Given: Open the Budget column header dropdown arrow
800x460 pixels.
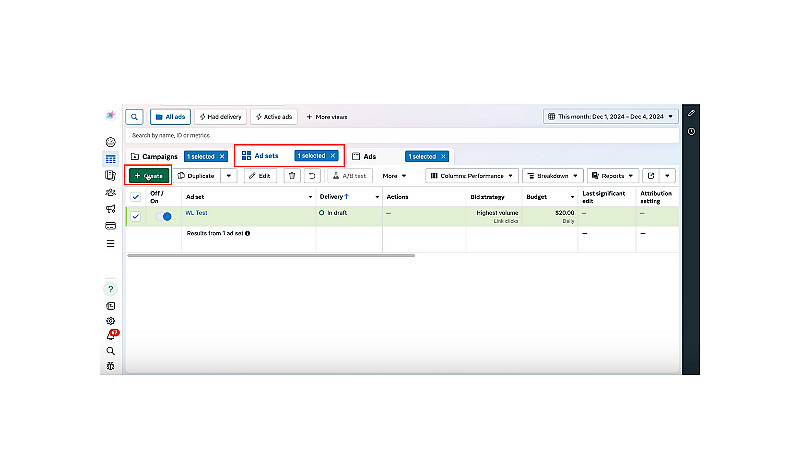Looking at the screenshot, I should coord(572,197).
